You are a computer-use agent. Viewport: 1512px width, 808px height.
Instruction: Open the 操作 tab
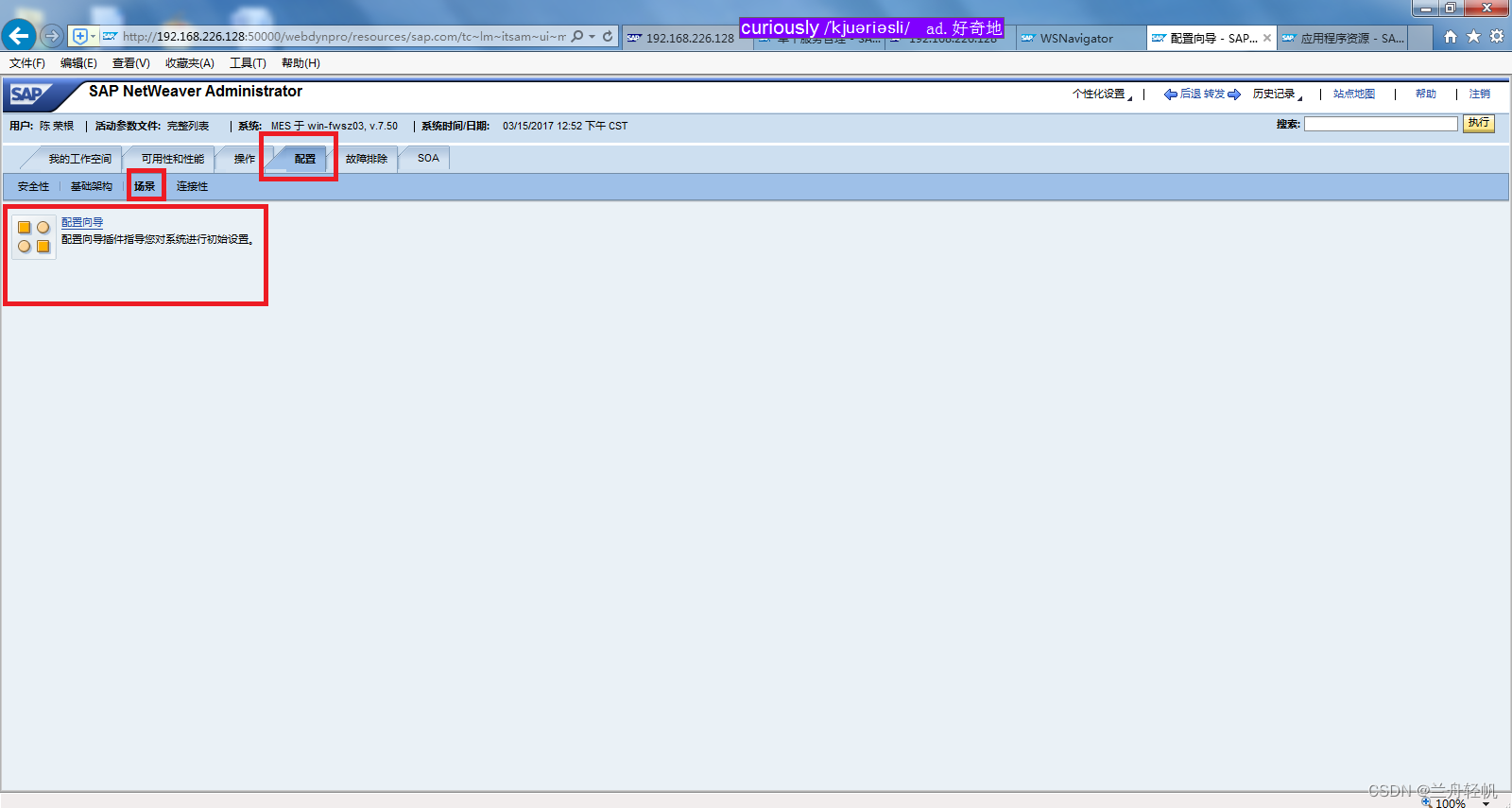pos(245,159)
